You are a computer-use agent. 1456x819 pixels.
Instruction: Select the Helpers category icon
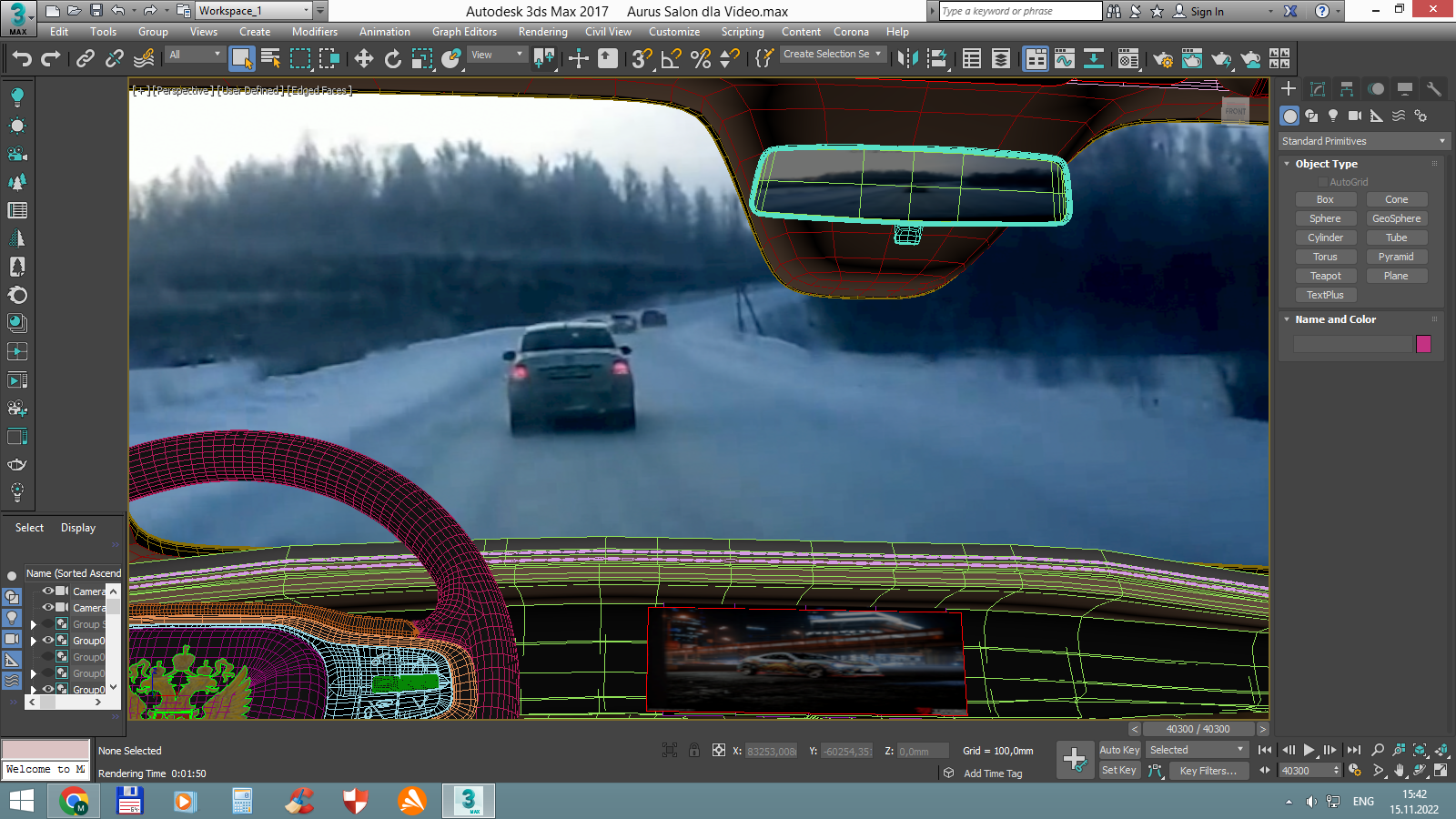coord(1377,116)
